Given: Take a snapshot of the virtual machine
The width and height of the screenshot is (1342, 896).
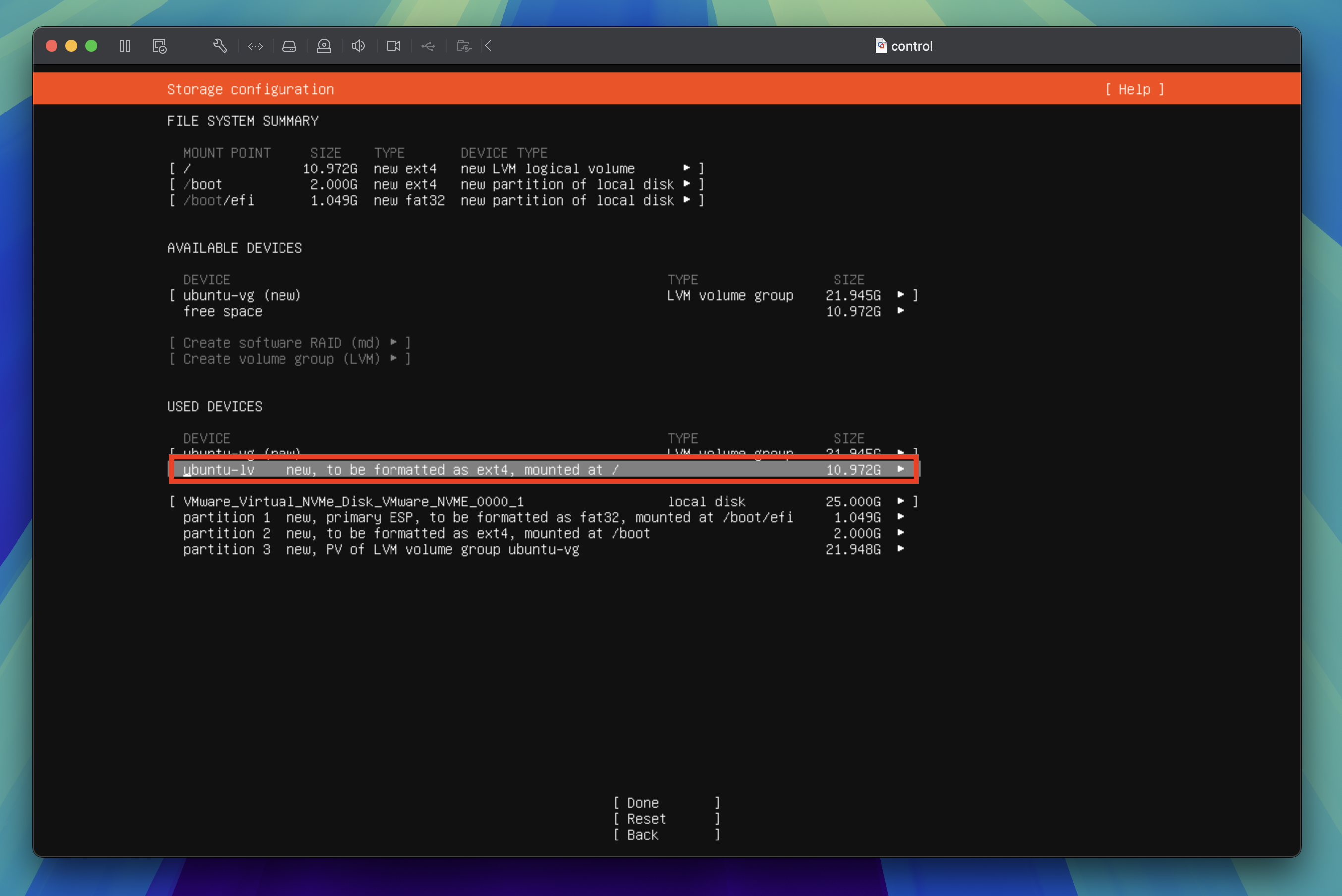Looking at the screenshot, I should tap(159, 46).
